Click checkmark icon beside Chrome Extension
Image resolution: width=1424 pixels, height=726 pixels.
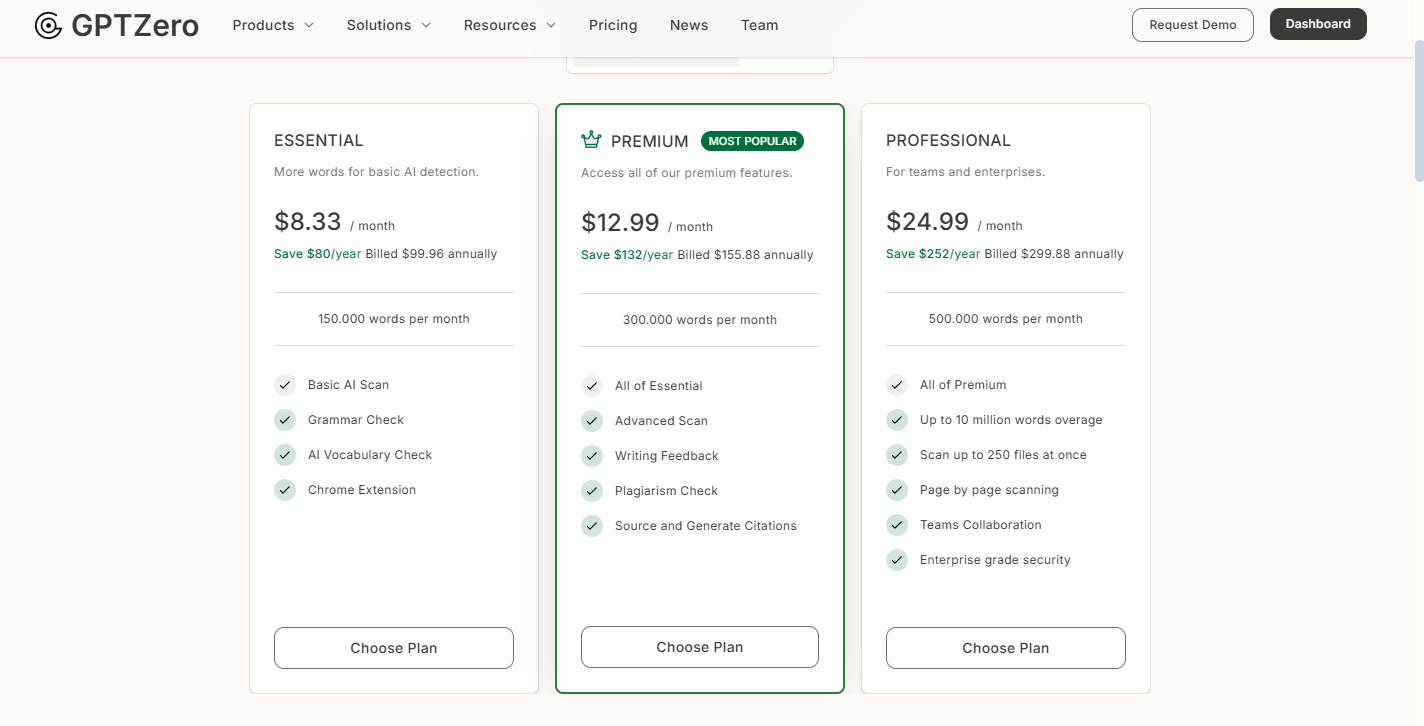(285, 490)
